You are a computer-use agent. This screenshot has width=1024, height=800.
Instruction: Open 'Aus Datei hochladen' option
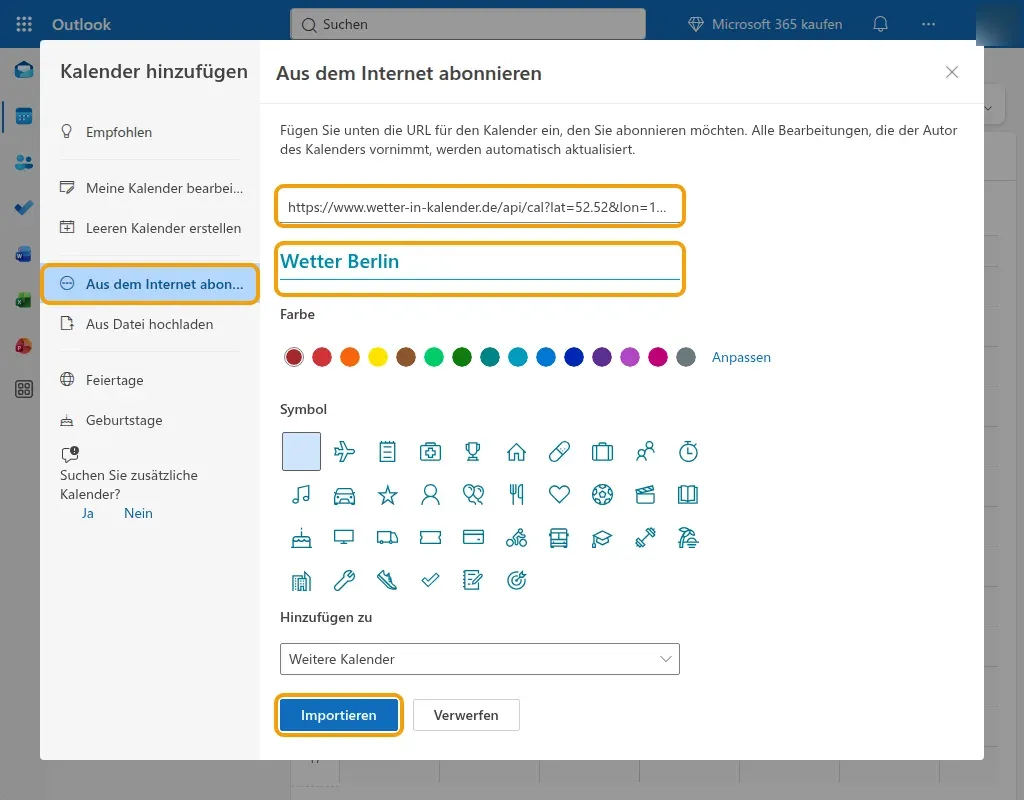150,324
